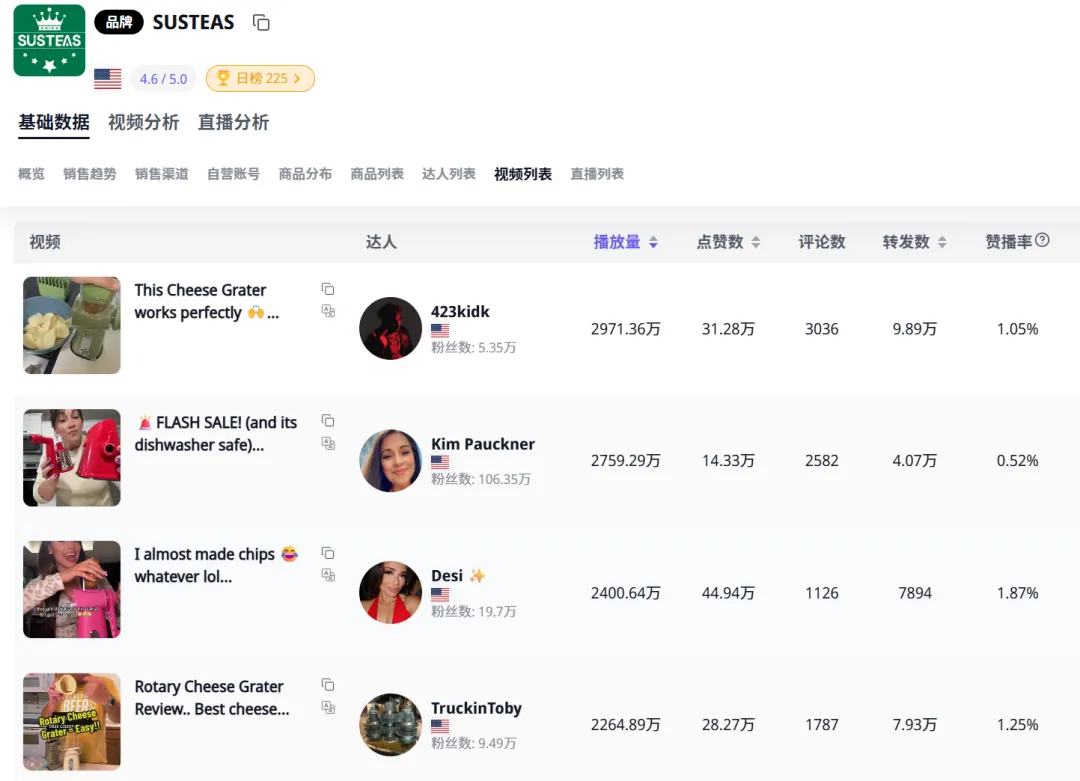Image resolution: width=1080 pixels, height=781 pixels.
Task: Open the FLASH SALE dishwasher safe title
Action: [x=216, y=433]
